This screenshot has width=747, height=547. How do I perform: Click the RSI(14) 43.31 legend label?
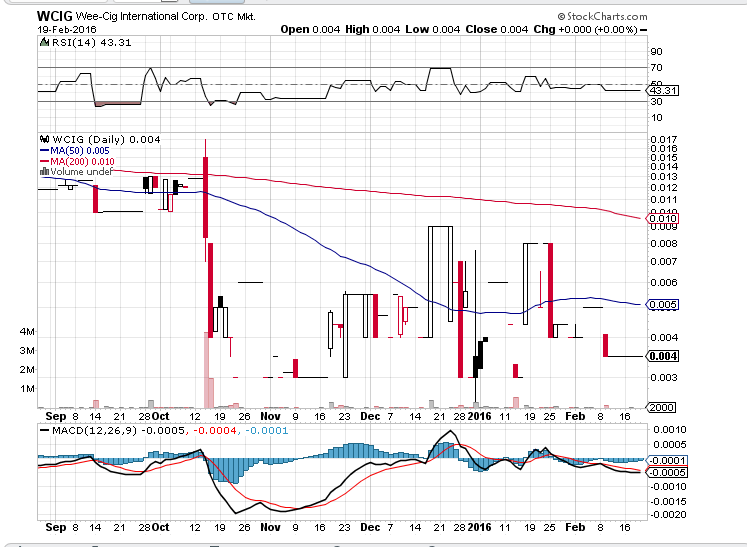91,42
